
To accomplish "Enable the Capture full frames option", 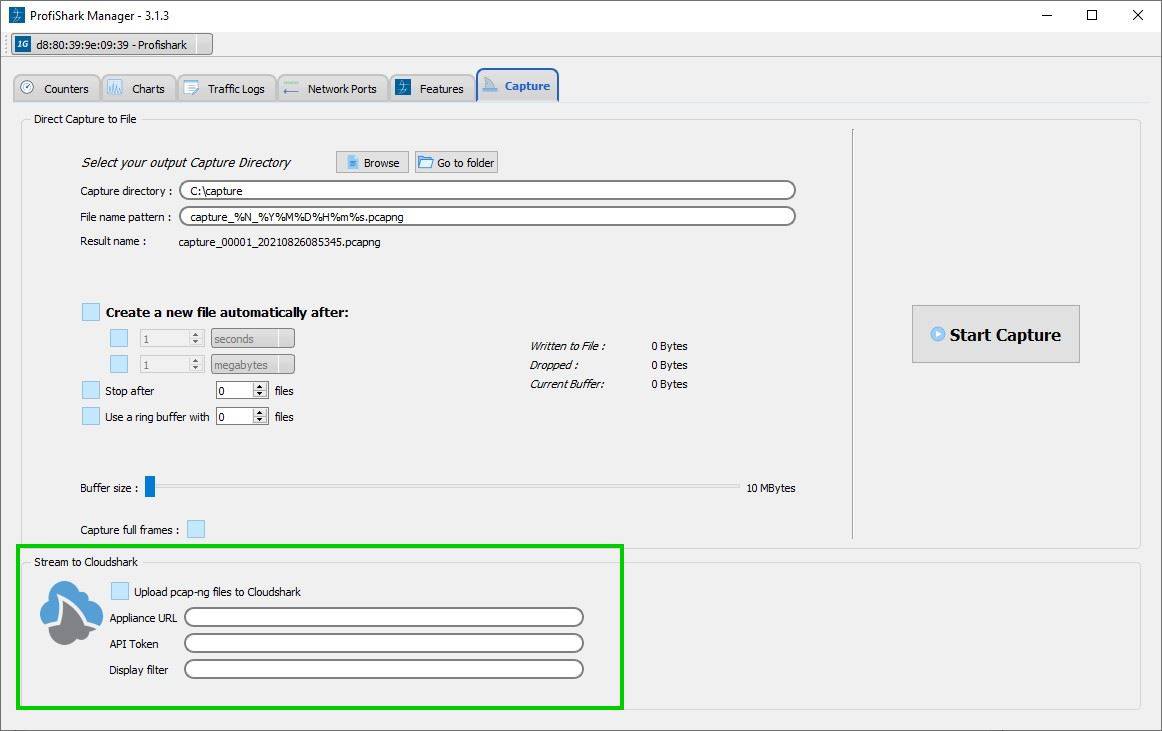I will [x=196, y=529].
